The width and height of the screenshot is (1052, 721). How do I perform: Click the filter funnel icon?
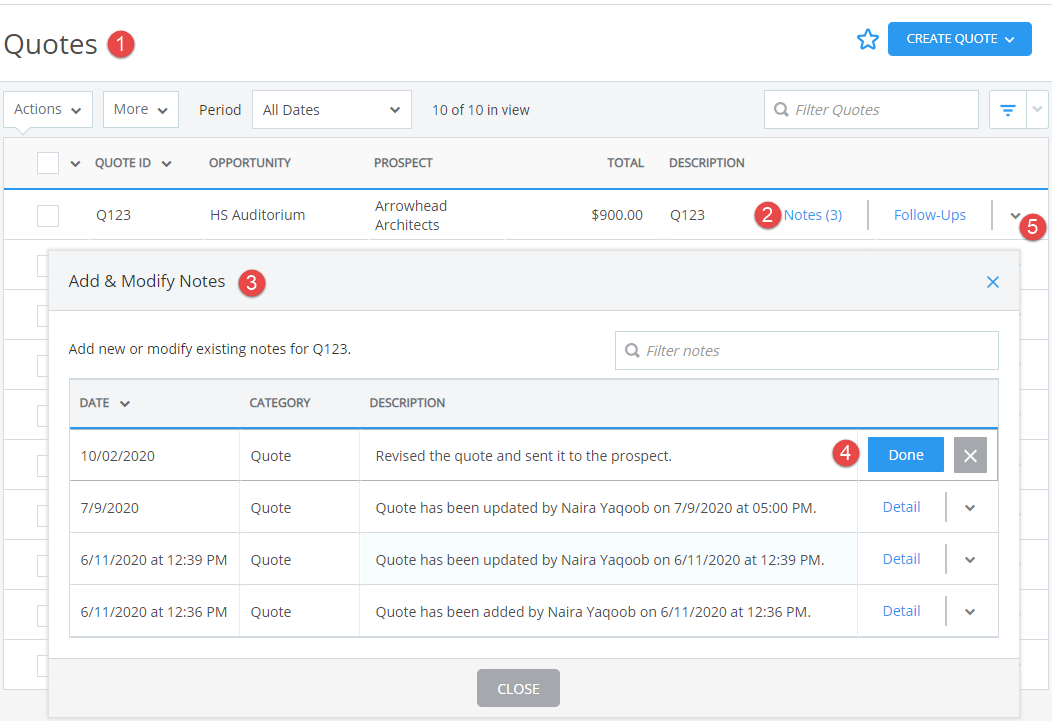[1007, 110]
